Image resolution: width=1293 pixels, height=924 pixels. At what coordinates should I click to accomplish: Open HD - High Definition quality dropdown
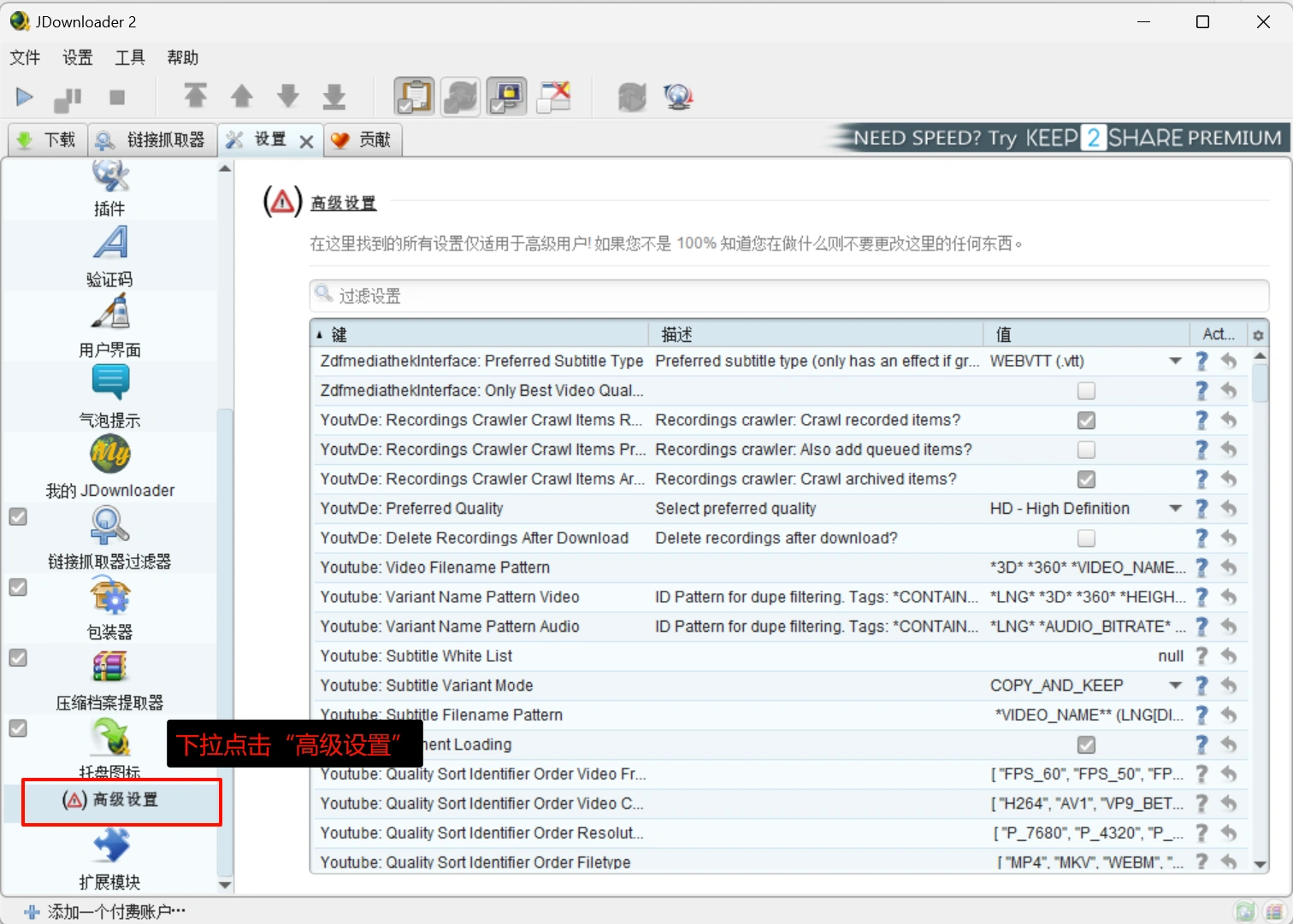[x=1175, y=509]
